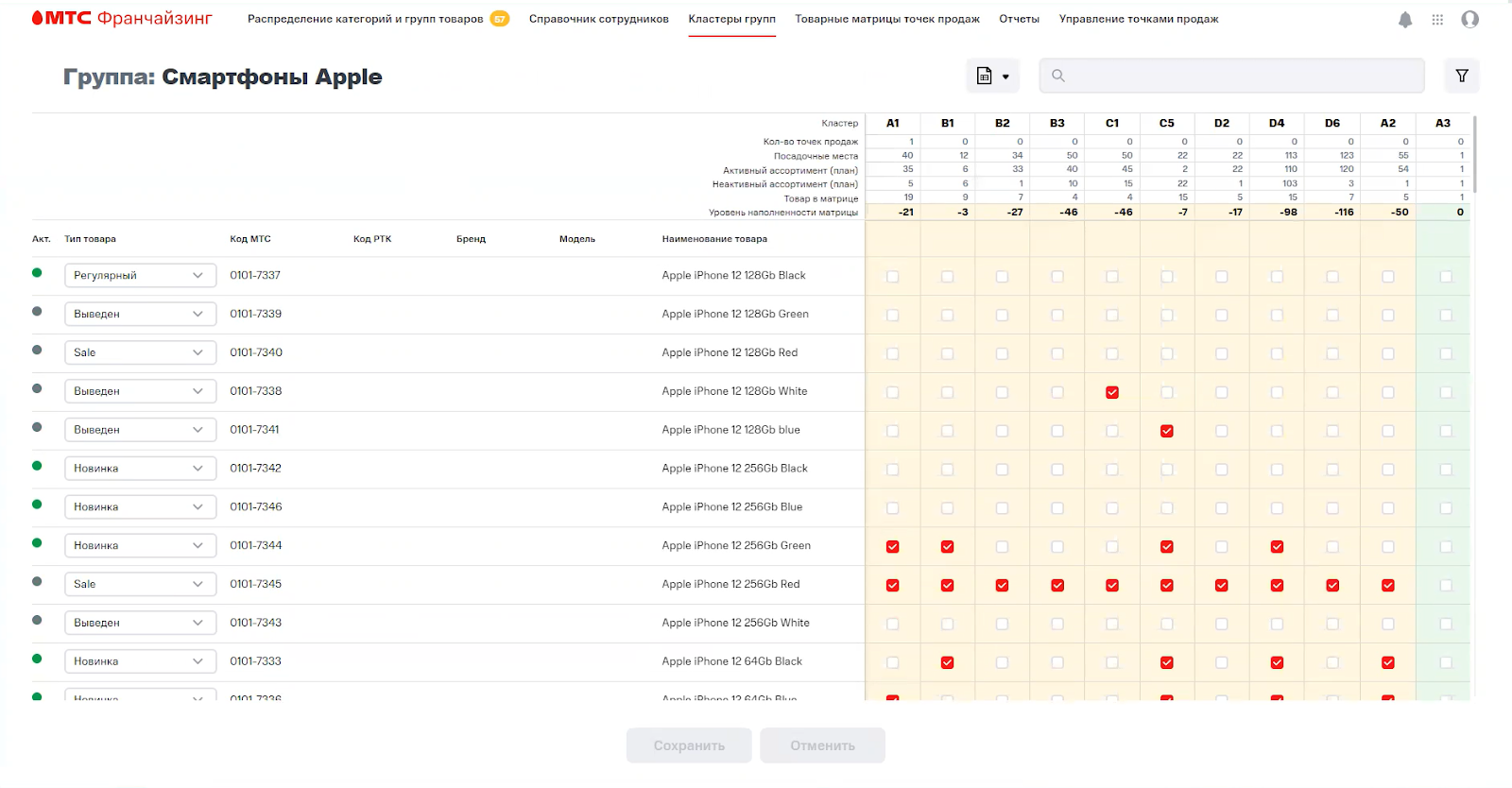
Task: Click activity dot for iPhone 12 256Gb Green
Action: (37, 543)
